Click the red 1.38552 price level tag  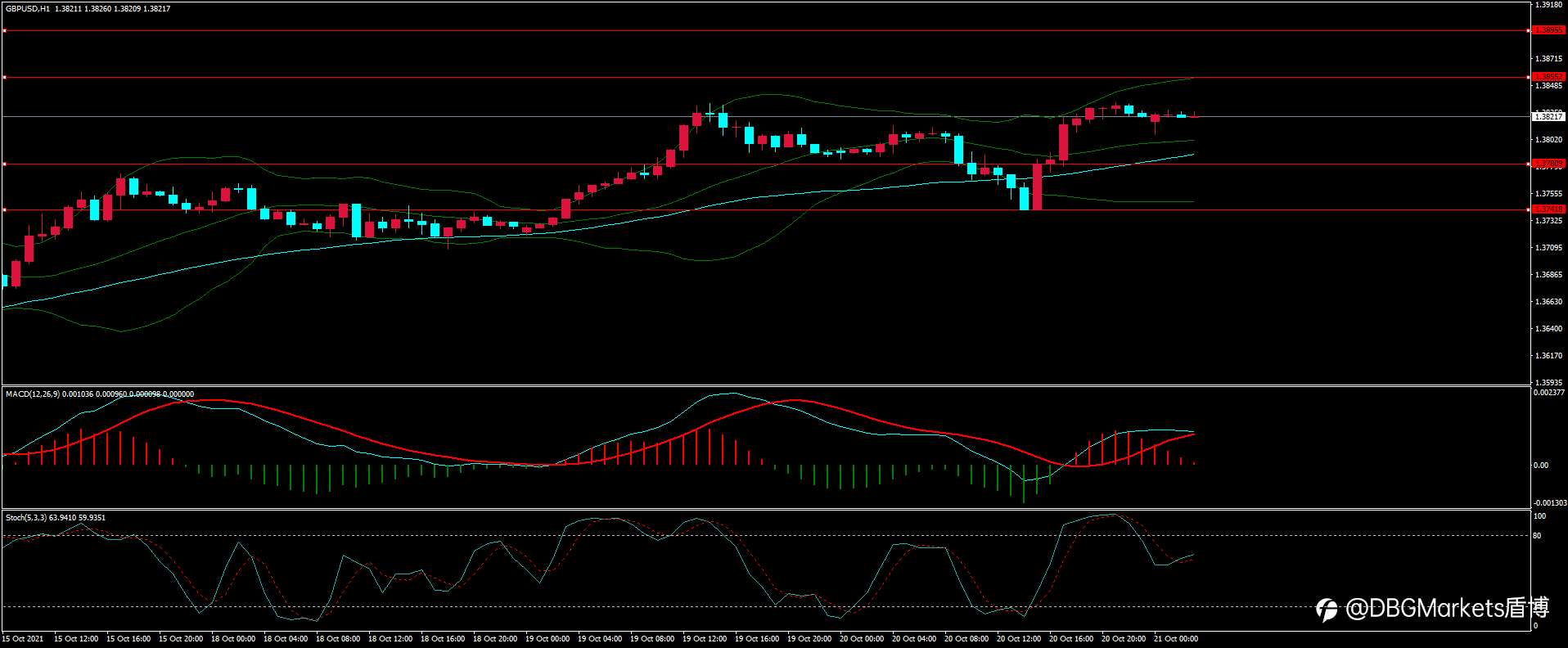click(x=1548, y=77)
